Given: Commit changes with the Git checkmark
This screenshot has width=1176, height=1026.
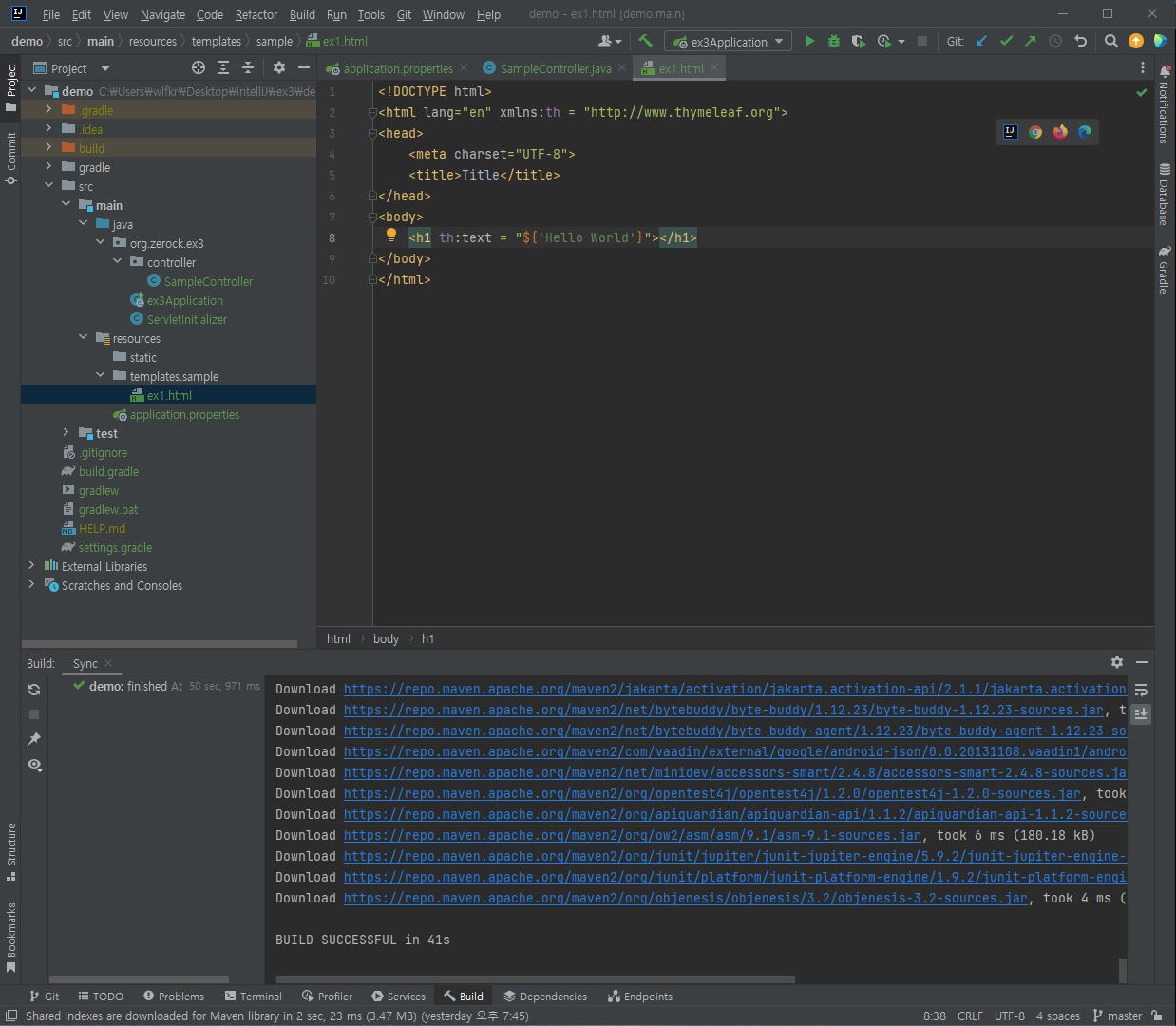Looking at the screenshot, I should (x=1006, y=41).
